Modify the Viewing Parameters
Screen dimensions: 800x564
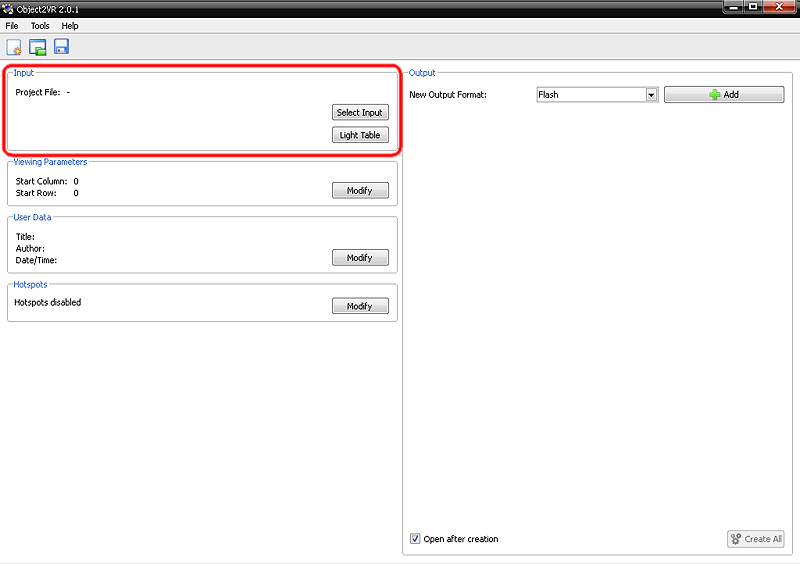(360, 190)
